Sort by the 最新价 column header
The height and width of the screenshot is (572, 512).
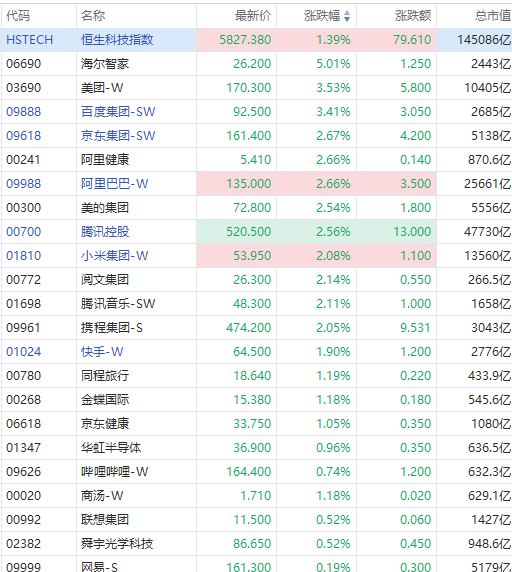[x=253, y=16]
